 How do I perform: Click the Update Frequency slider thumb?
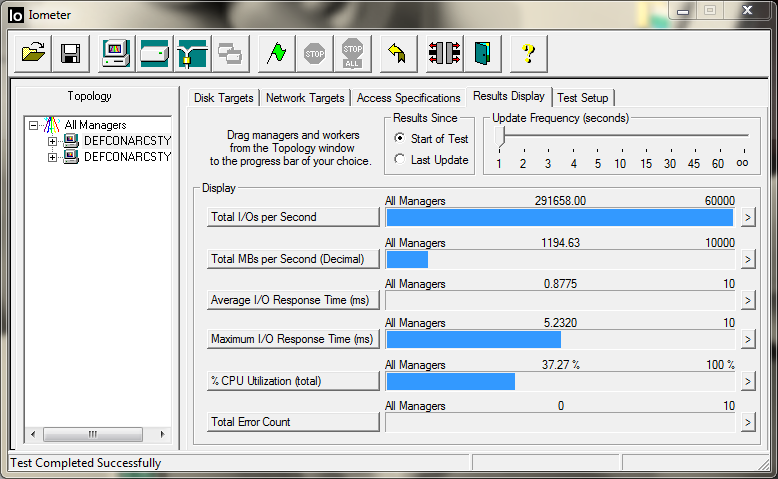tap(499, 137)
